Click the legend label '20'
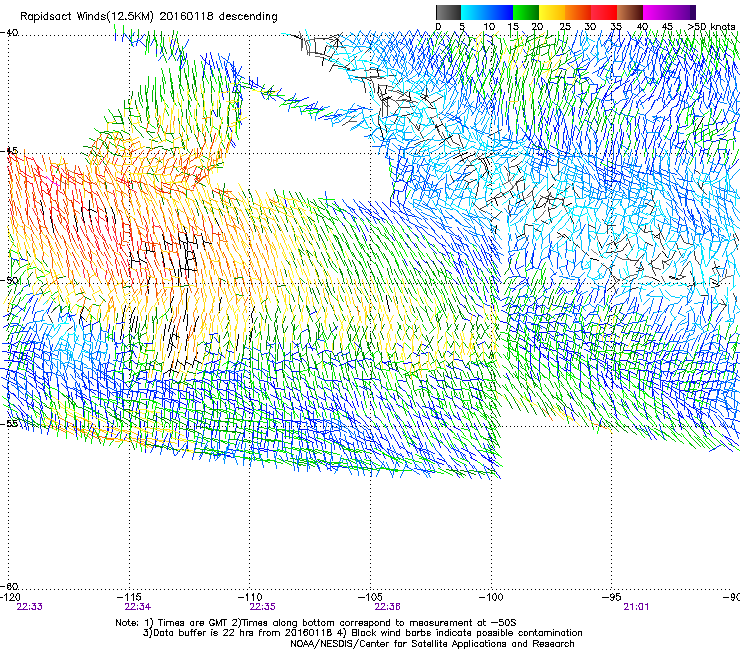This screenshot has height=650, width=740. 537,27
